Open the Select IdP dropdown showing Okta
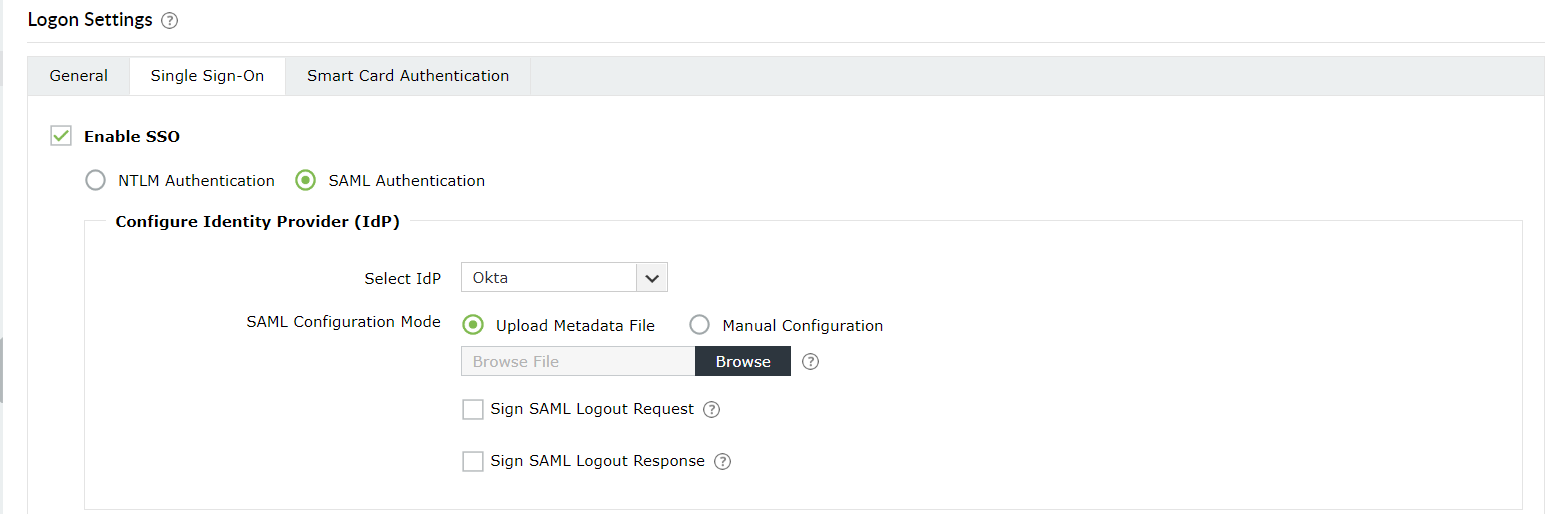 point(549,278)
